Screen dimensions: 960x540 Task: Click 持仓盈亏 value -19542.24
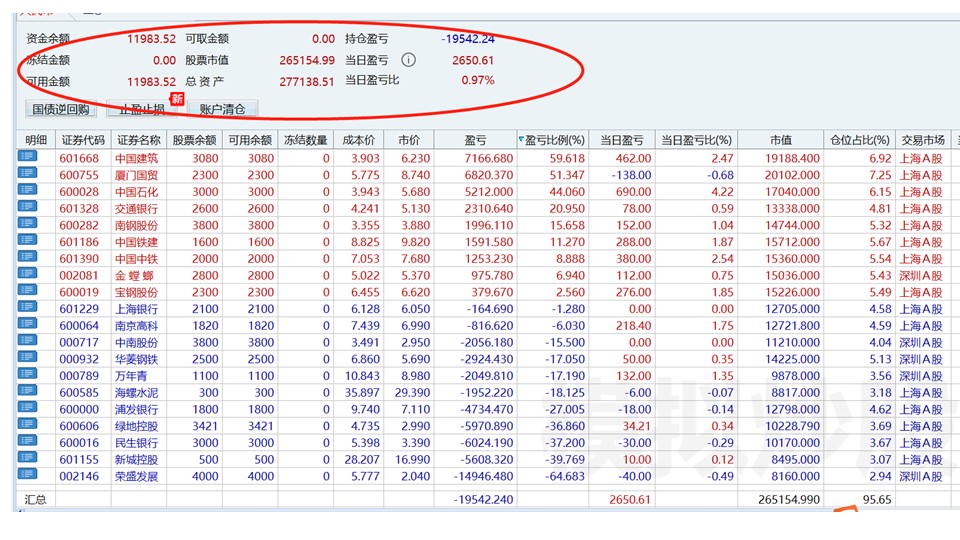point(468,39)
